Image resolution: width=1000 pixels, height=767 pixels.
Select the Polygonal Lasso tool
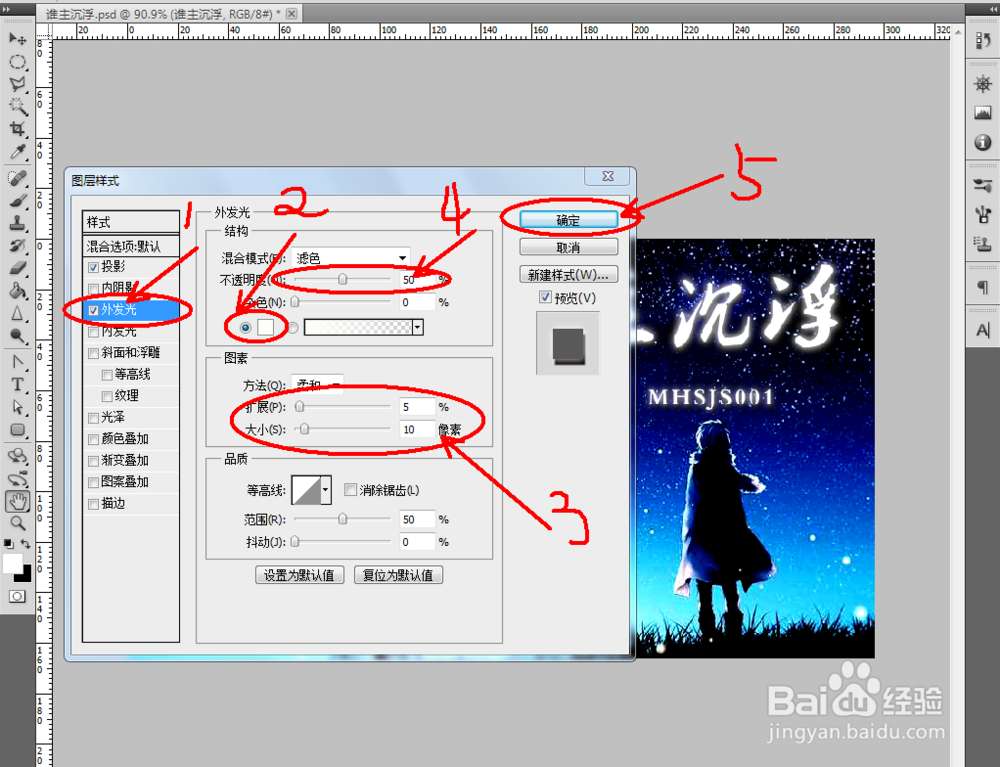(17, 84)
